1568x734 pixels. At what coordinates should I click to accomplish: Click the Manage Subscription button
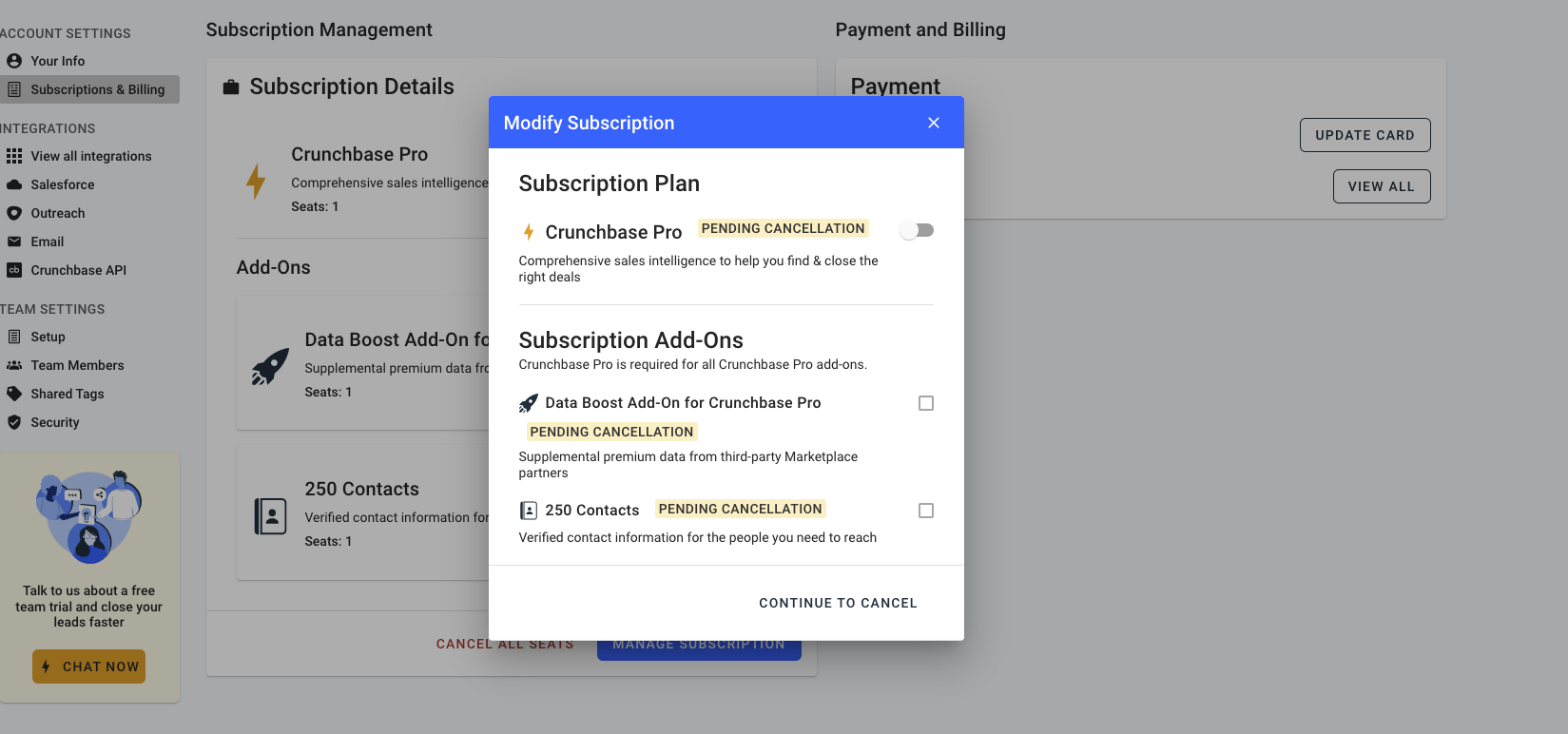pyautogui.click(x=699, y=644)
